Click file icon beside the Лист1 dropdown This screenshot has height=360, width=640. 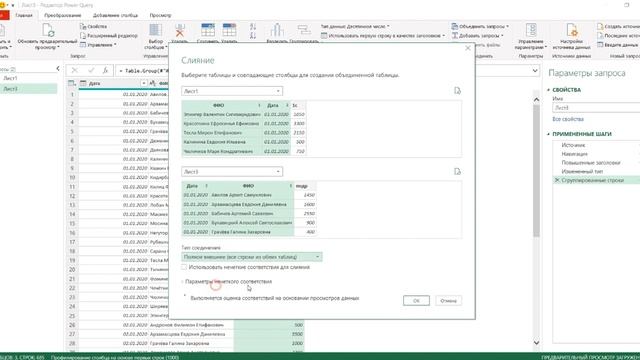click(x=457, y=91)
